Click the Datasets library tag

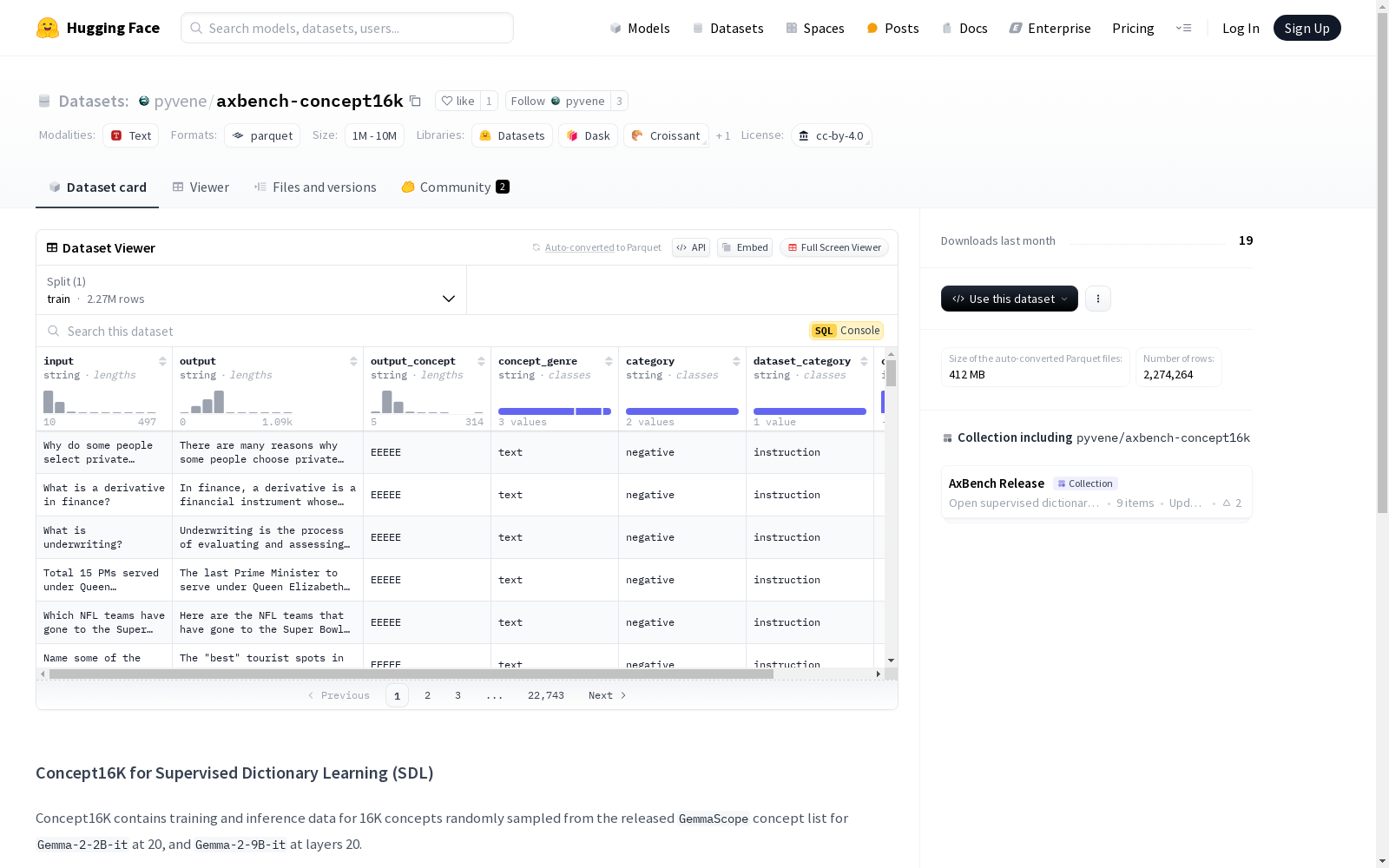(x=512, y=135)
